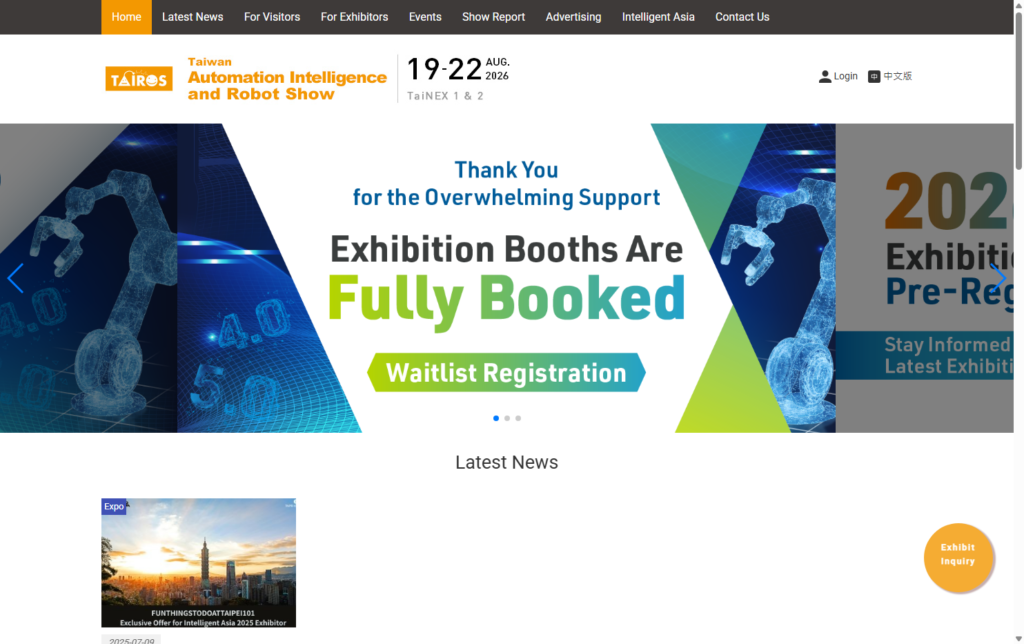Open Latest News in navigation bar
1024x644 pixels.
point(192,17)
